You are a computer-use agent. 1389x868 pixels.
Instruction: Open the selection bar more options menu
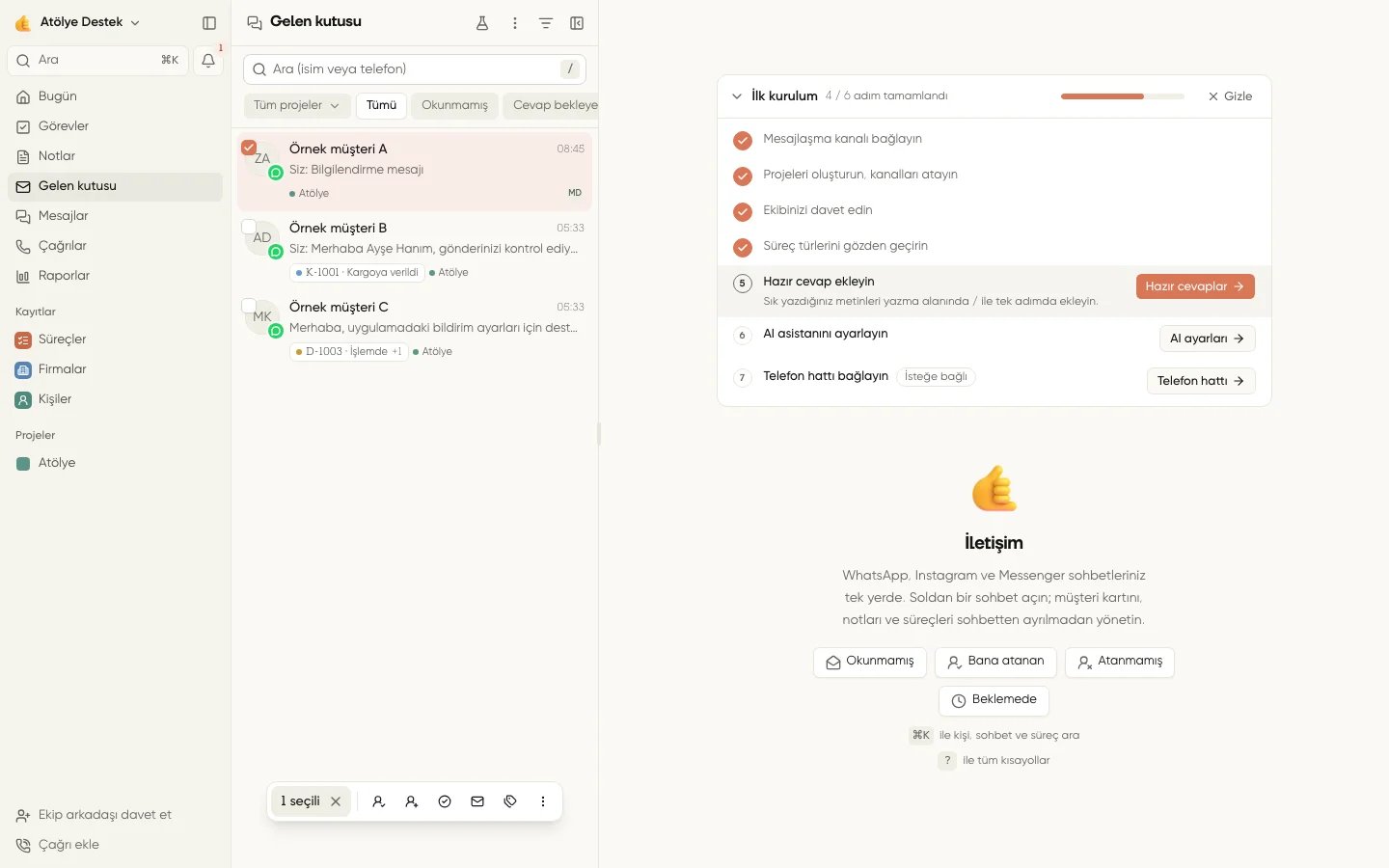point(543,801)
